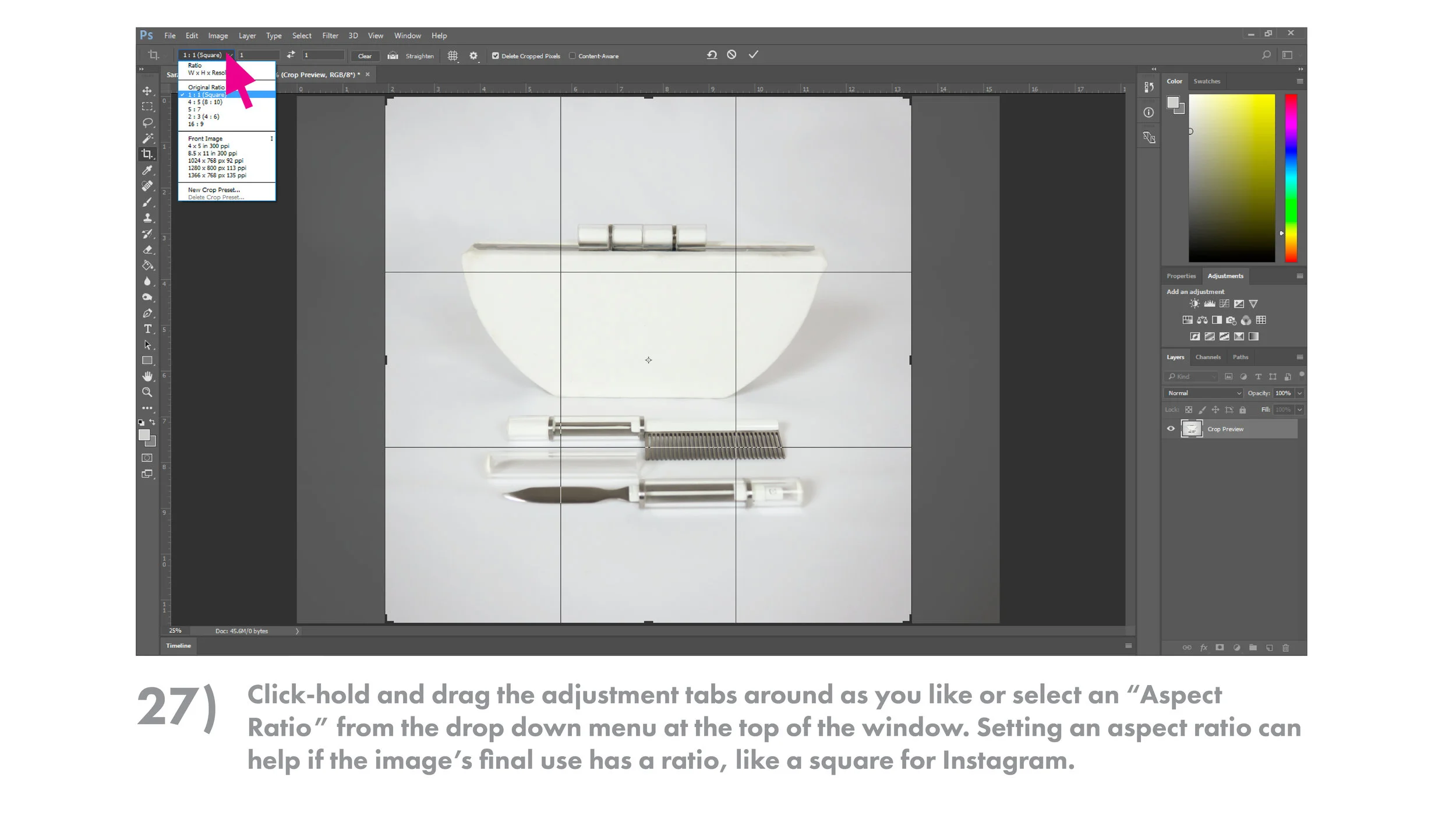The width and height of the screenshot is (1456, 819).
Task: Open the crop overlay options grid
Action: click(x=453, y=55)
